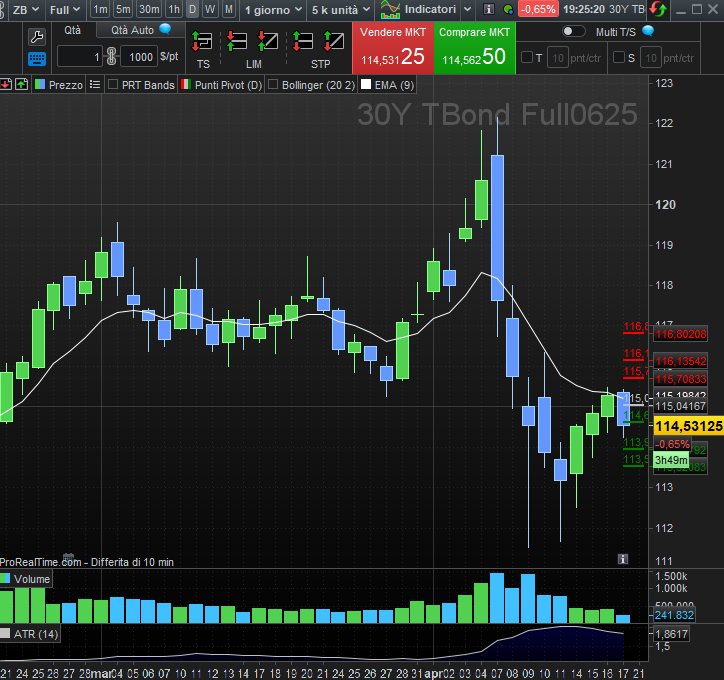Toggle the Multi T/S switch
The height and width of the screenshot is (680, 724).
574,31
